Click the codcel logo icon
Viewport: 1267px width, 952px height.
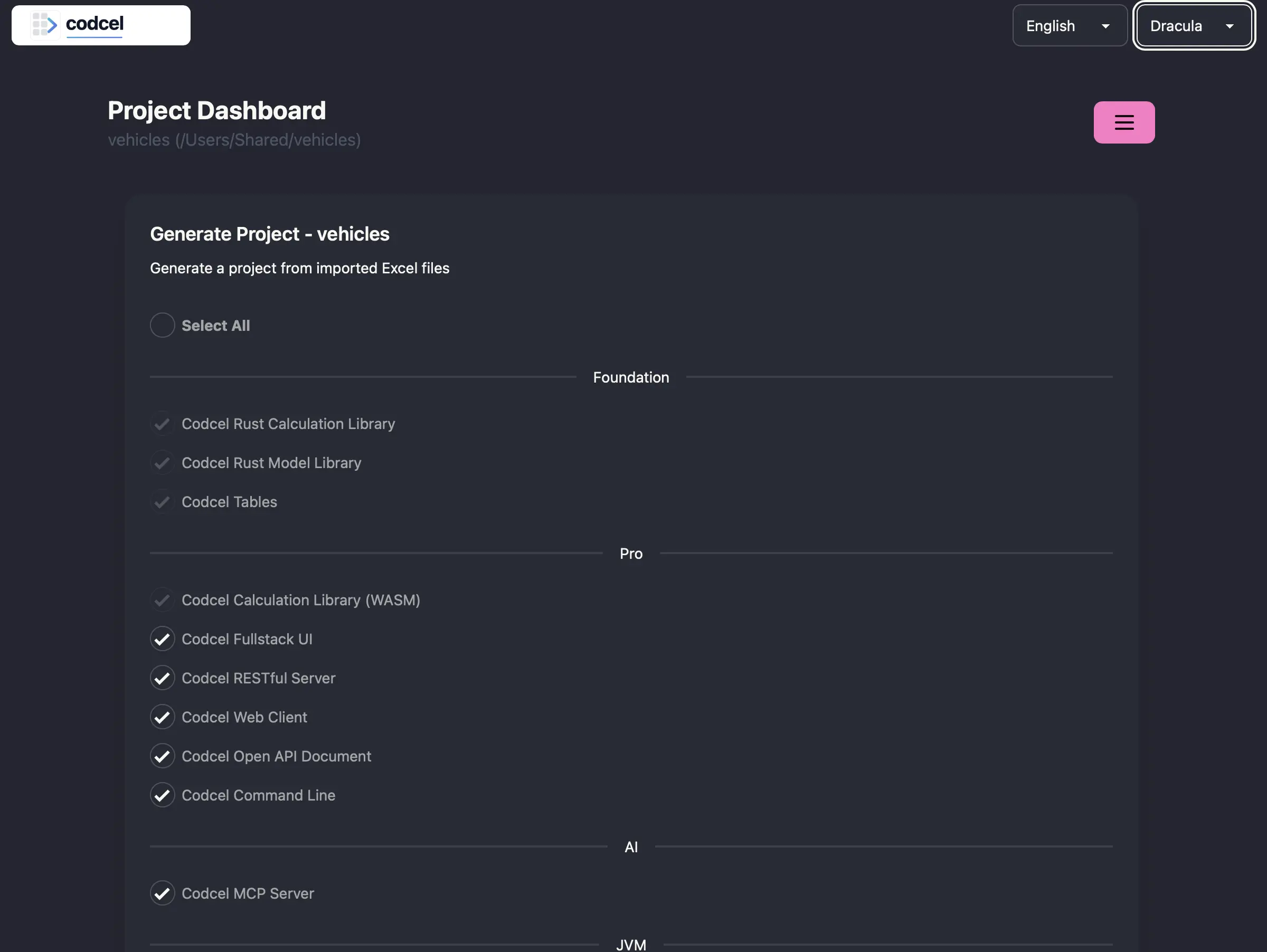tap(45, 25)
